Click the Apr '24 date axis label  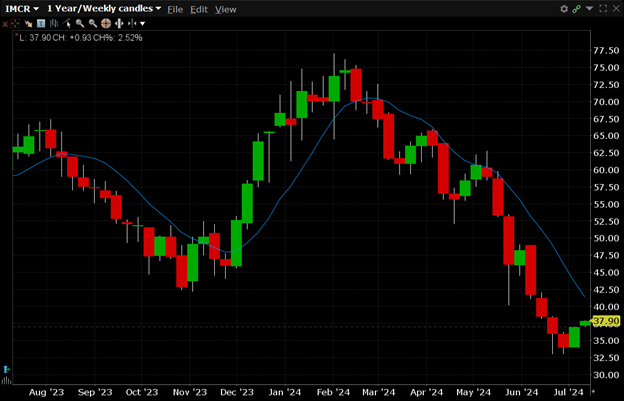[x=426, y=393]
